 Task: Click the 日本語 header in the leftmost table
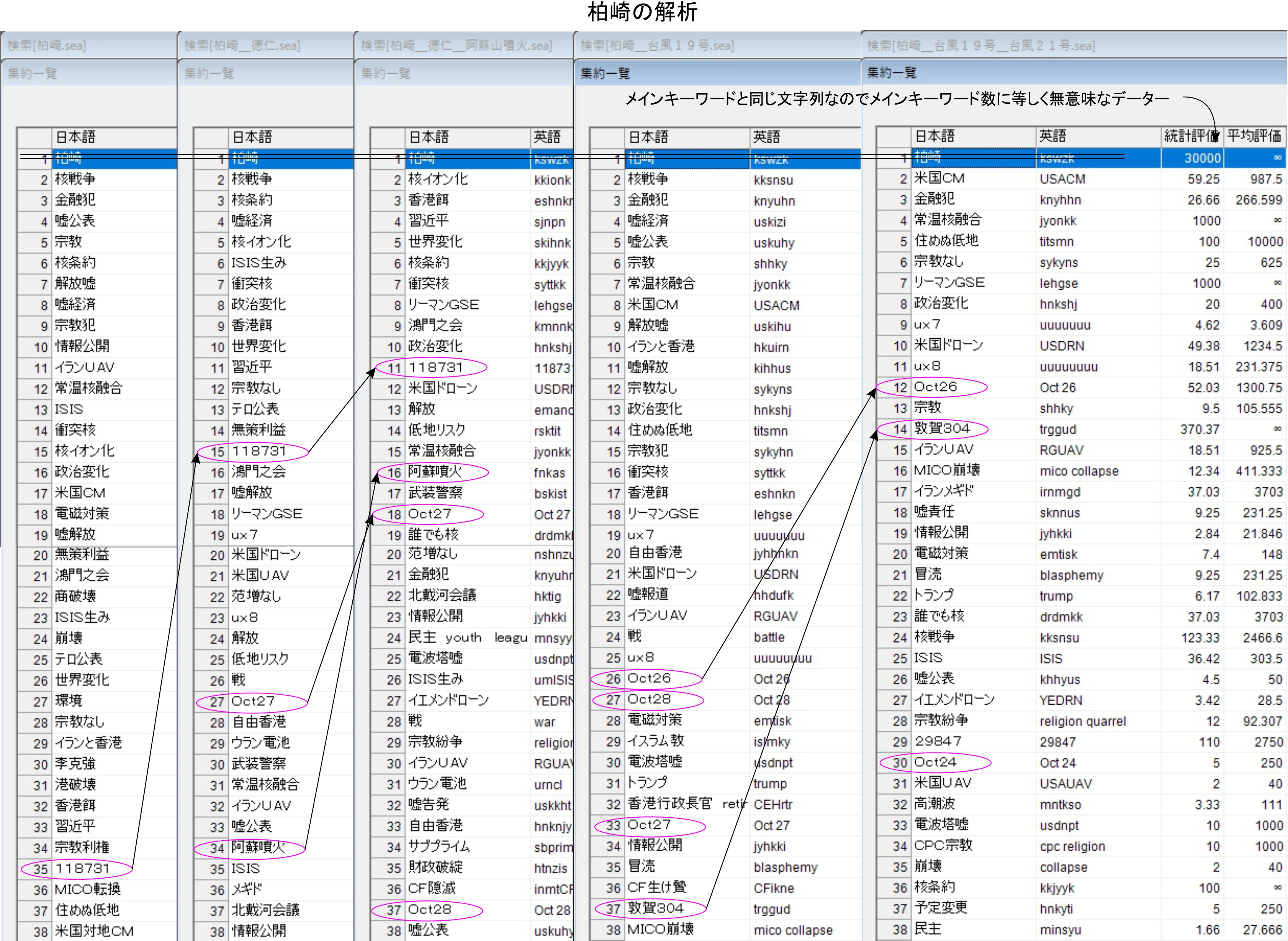[75, 137]
